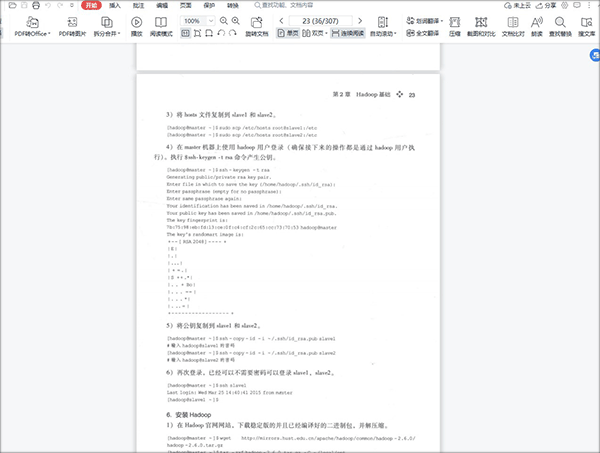Viewport: 600px width, 453px height.
Task: Switch to the 批注 tab
Action: pos(139,5)
